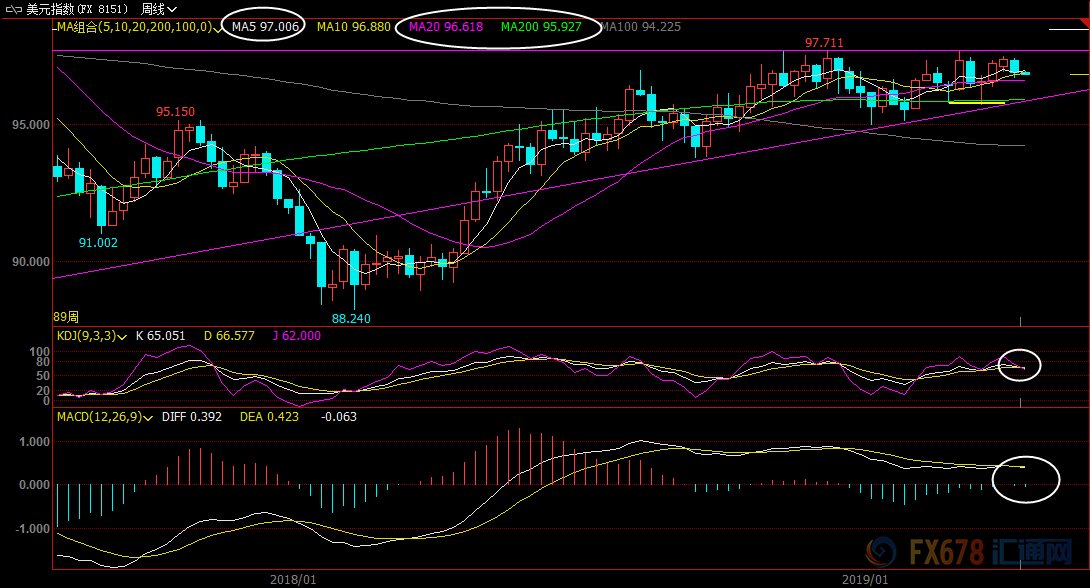Expand the KDJ(9,3,3) indicator dropdown
The image size is (1090, 588).
[x=122, y=337]
